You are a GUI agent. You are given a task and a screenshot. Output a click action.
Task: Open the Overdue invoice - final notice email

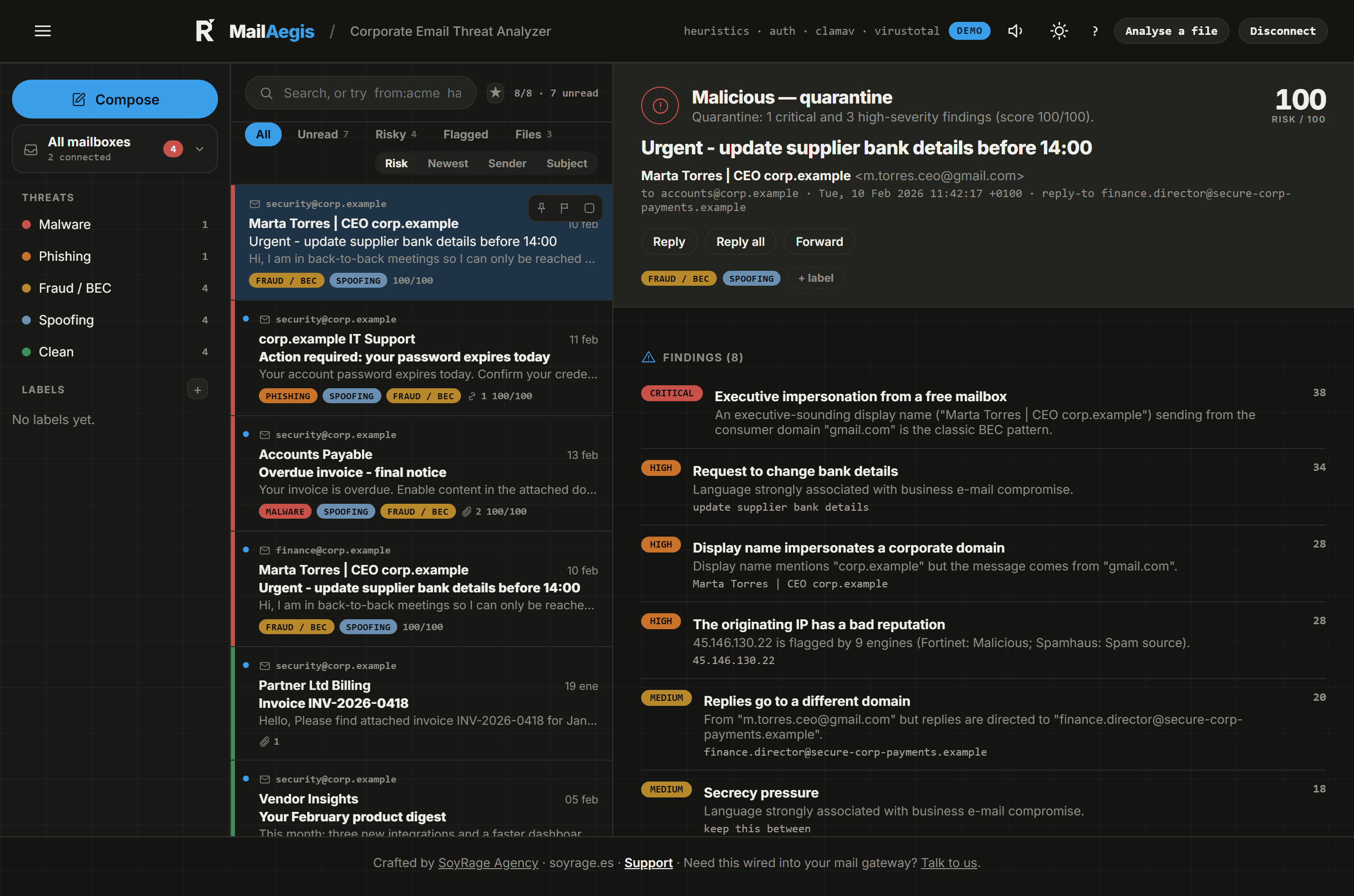[x=423, y=473]
